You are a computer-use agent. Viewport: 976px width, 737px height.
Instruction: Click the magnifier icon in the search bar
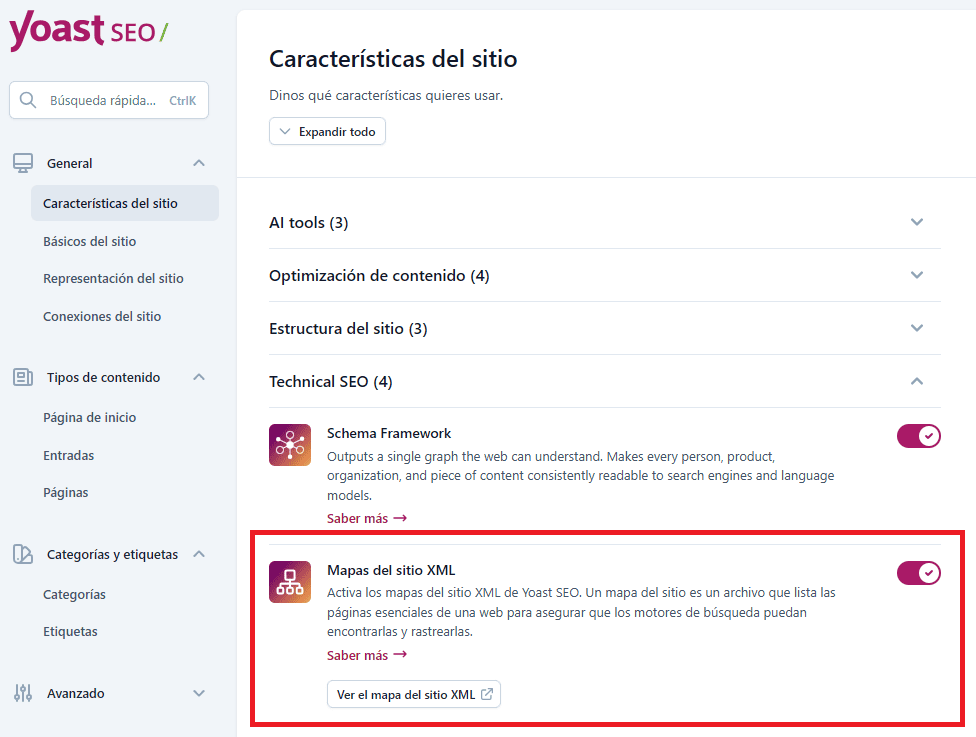(28, 100)
